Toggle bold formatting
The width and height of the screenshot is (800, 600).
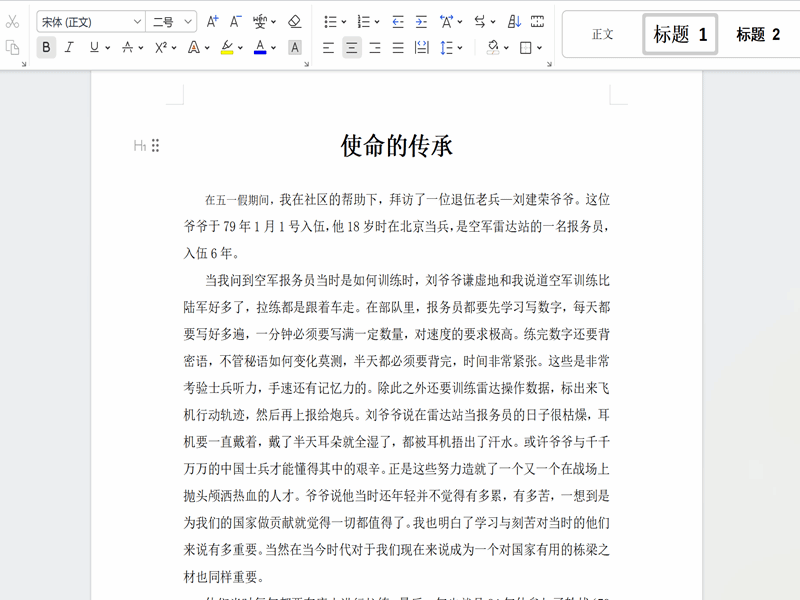(46, 47)
